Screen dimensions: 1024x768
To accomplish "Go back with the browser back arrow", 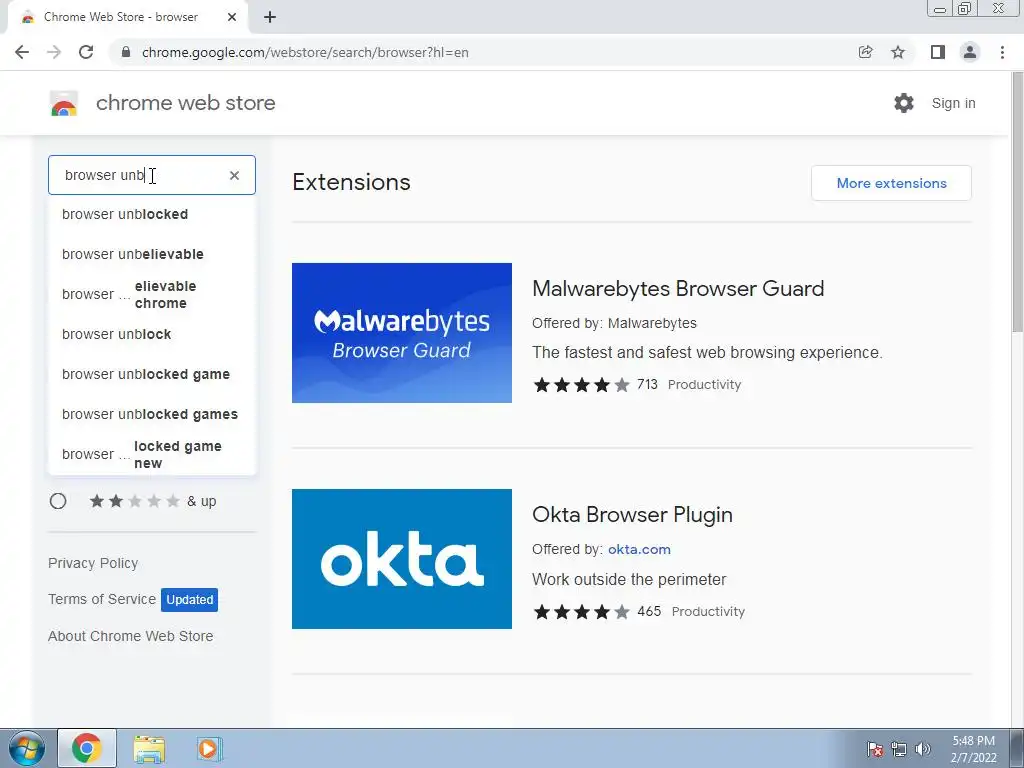I will tap(22, 52).
